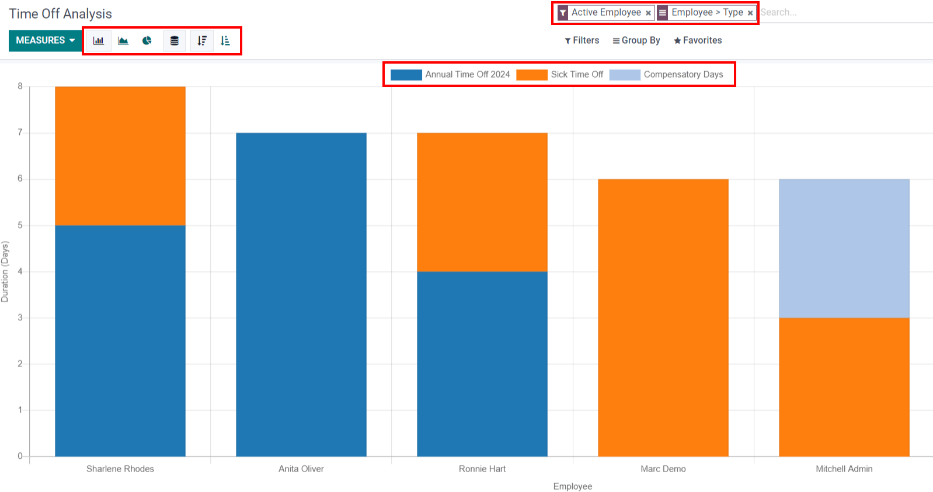The image size is (933, 492).
Task: Click the funnel icon on Active Employee tag
Action: click(x=563, y=13)
